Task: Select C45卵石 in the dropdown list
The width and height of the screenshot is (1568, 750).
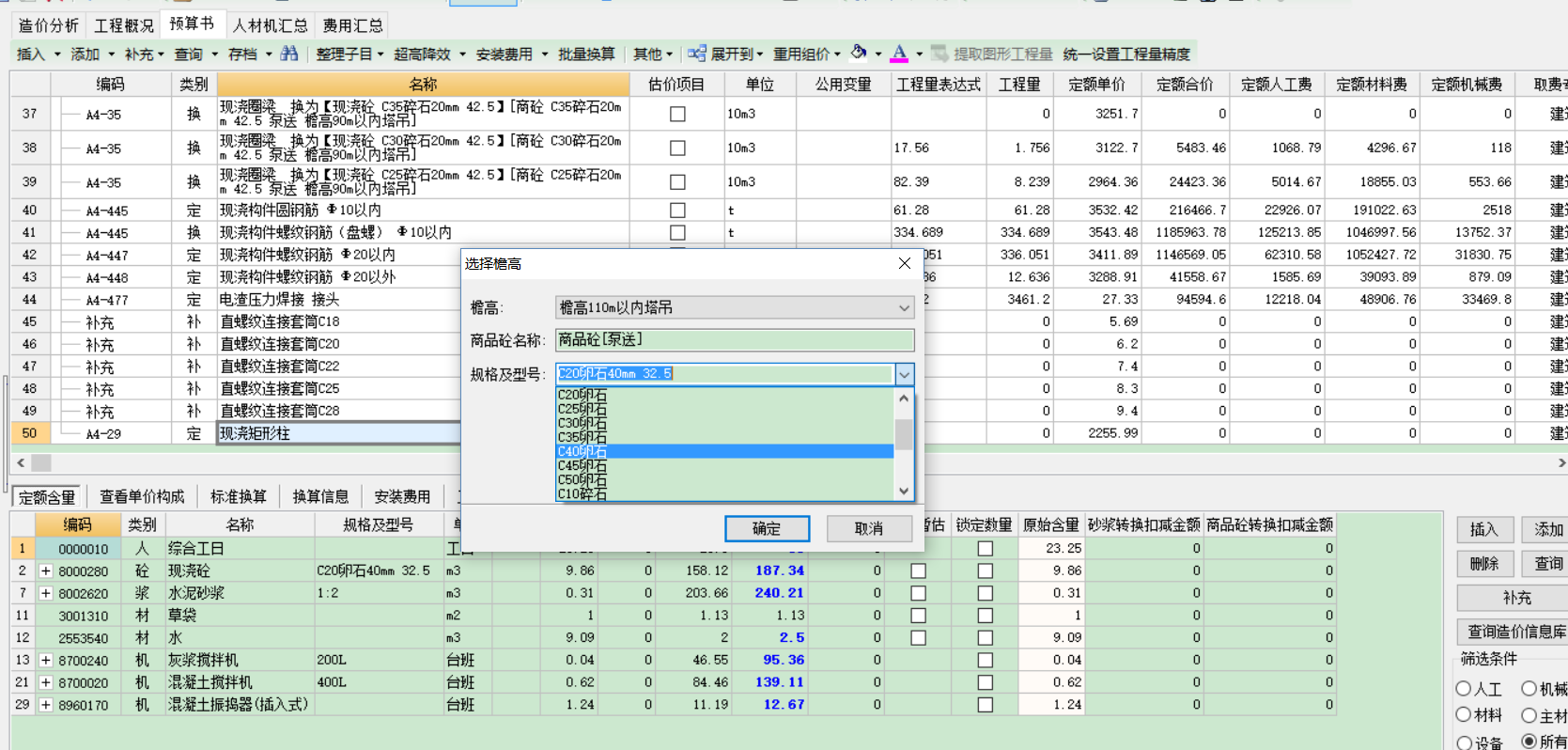Action: click(x=724, y=465)
